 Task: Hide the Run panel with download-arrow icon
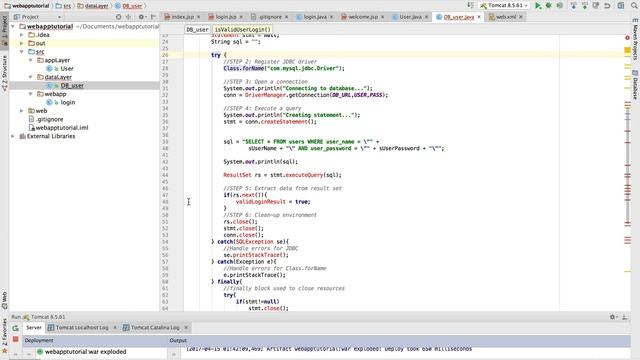625,317
